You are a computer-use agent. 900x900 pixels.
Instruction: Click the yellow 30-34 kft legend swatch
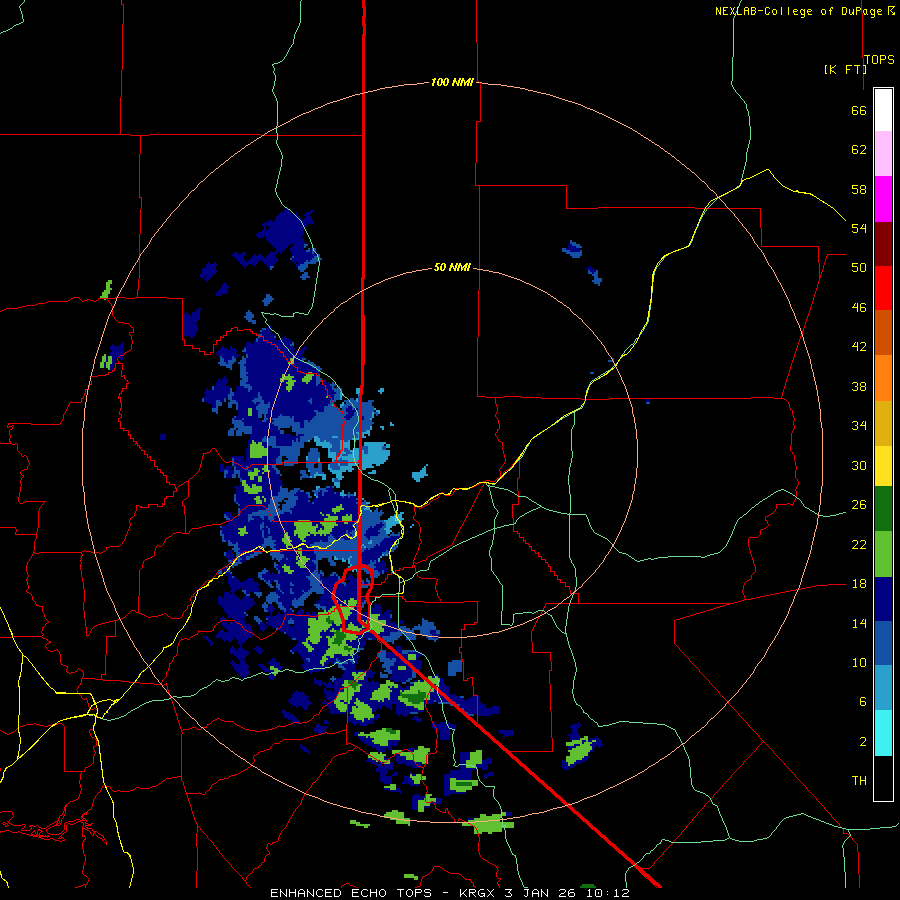[x=883, y=466]
